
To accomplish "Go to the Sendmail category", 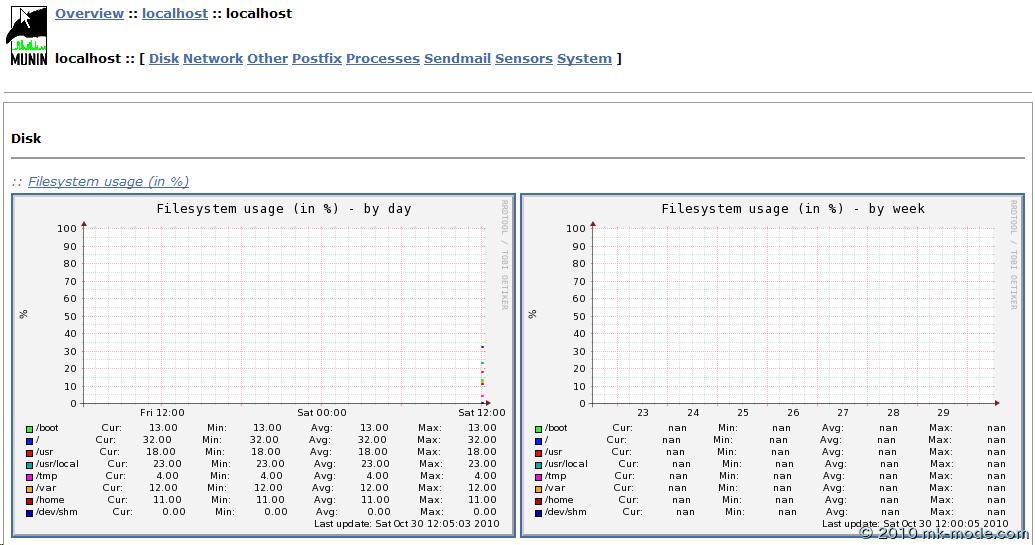I will tap(457, 59).
